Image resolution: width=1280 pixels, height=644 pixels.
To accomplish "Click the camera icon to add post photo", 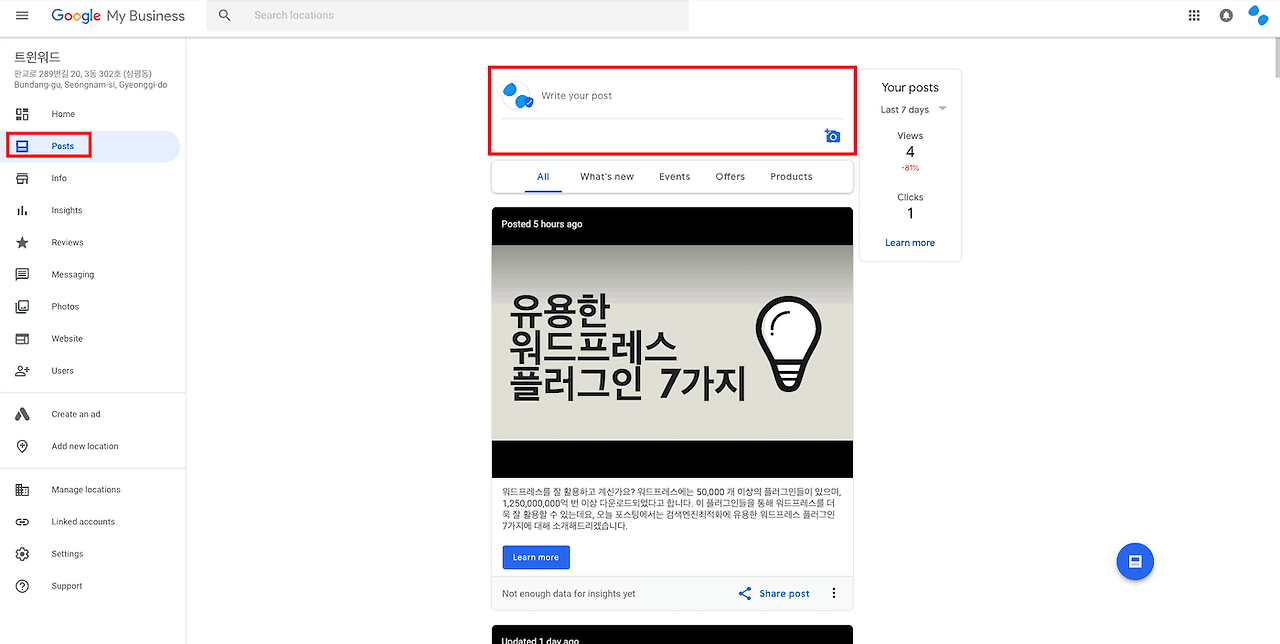I will point(832,135).
